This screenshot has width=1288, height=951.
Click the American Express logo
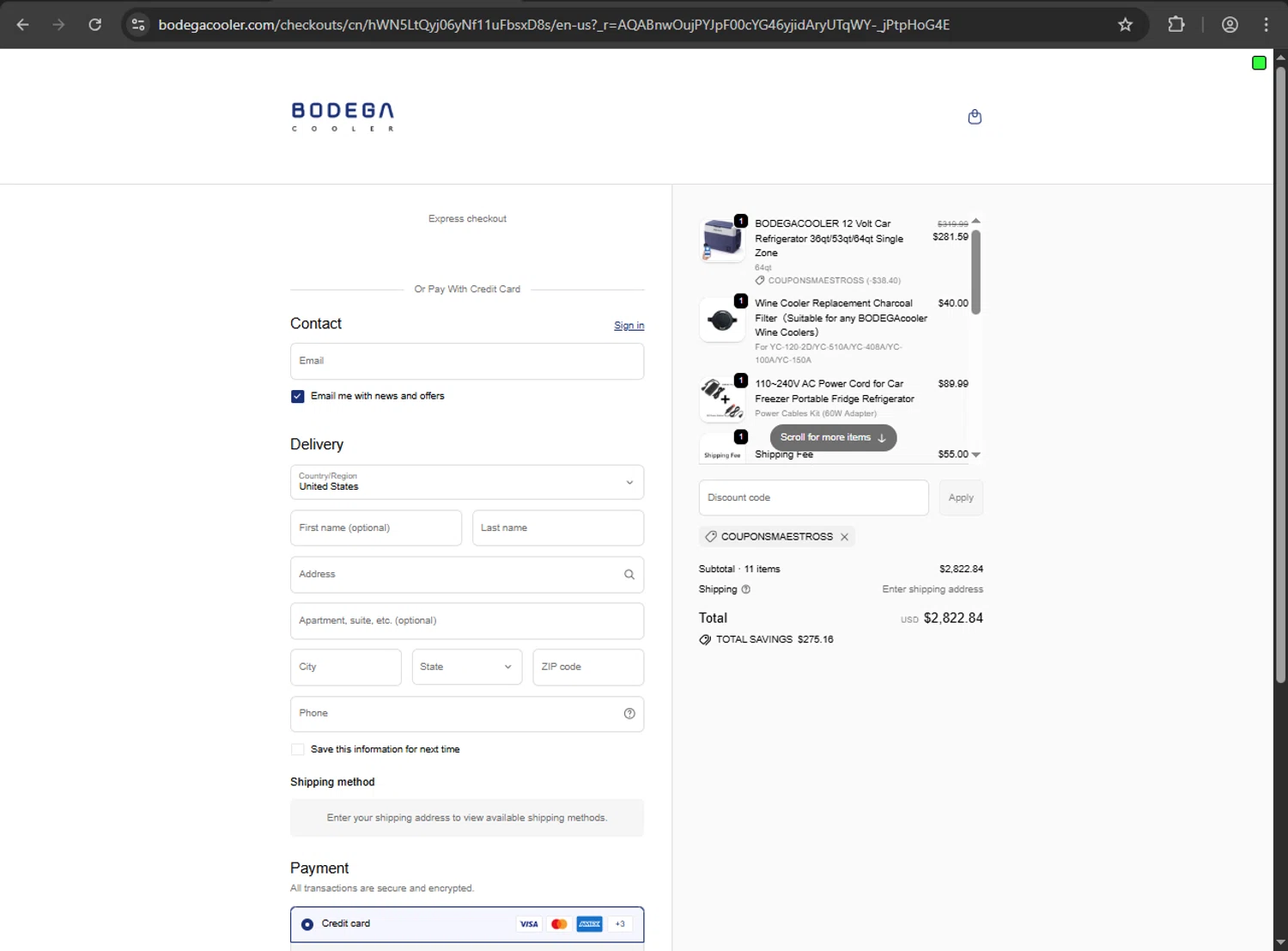tap(589, 924)
